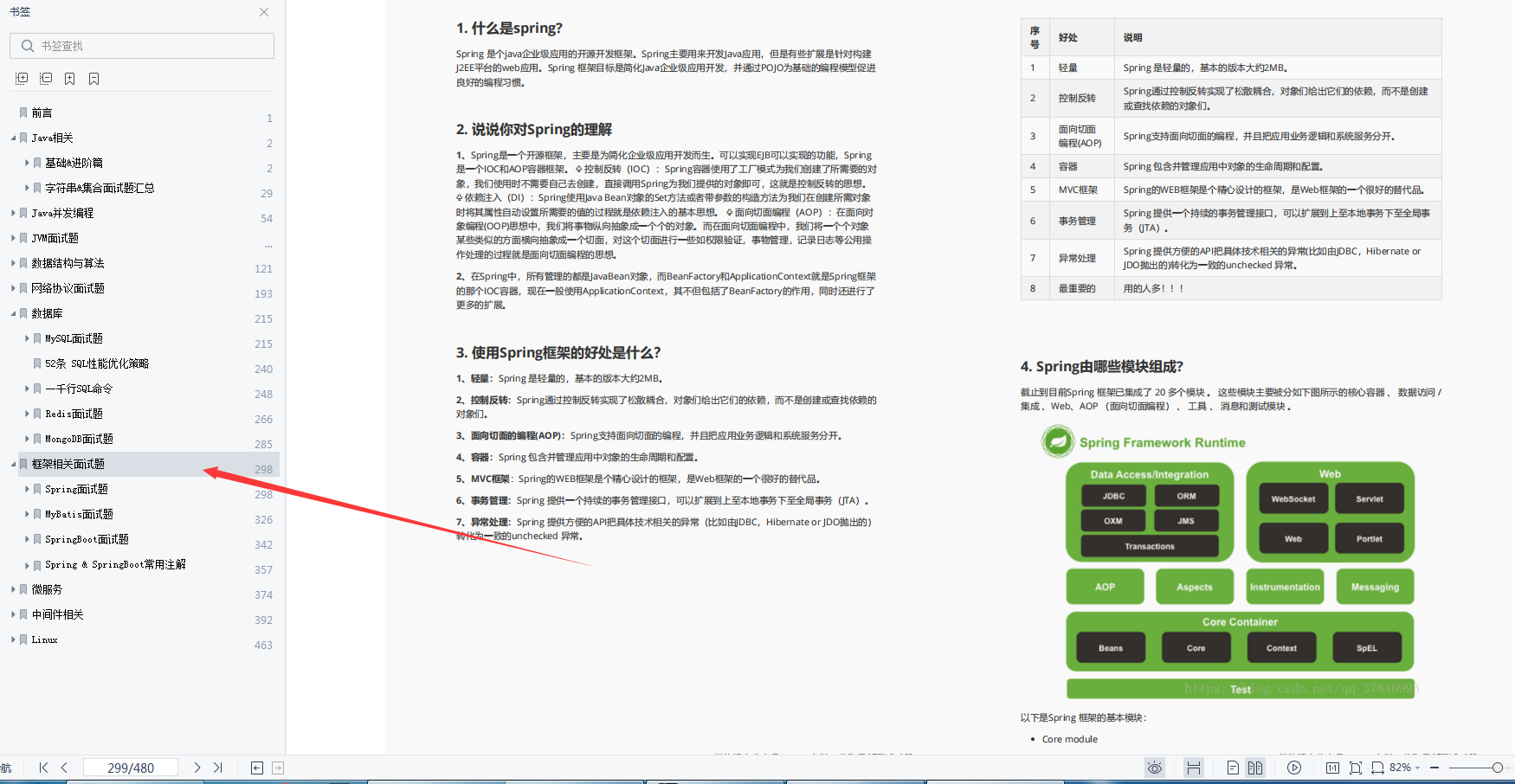
Task: Expand the JVM面试题 bookmark node
Action: pyautogui.click(x=13, y=238)
